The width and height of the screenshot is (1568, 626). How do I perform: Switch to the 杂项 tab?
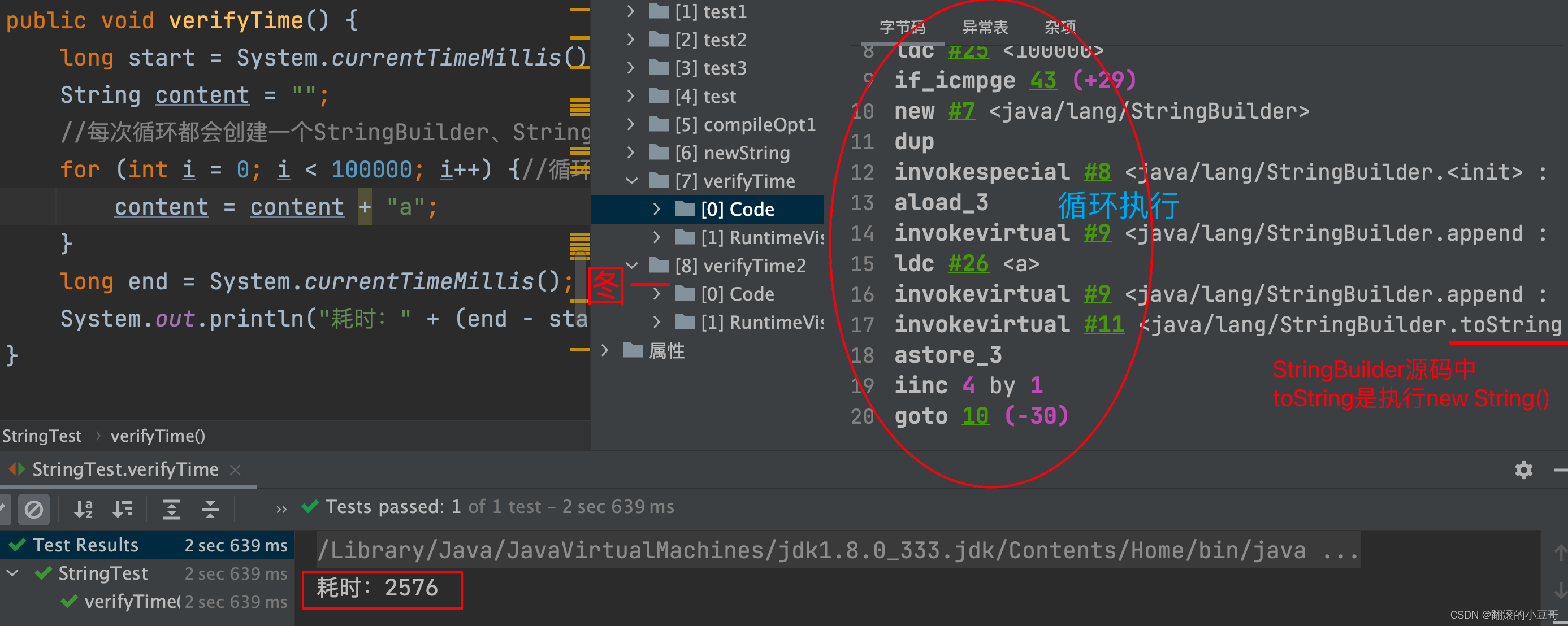1059,27
